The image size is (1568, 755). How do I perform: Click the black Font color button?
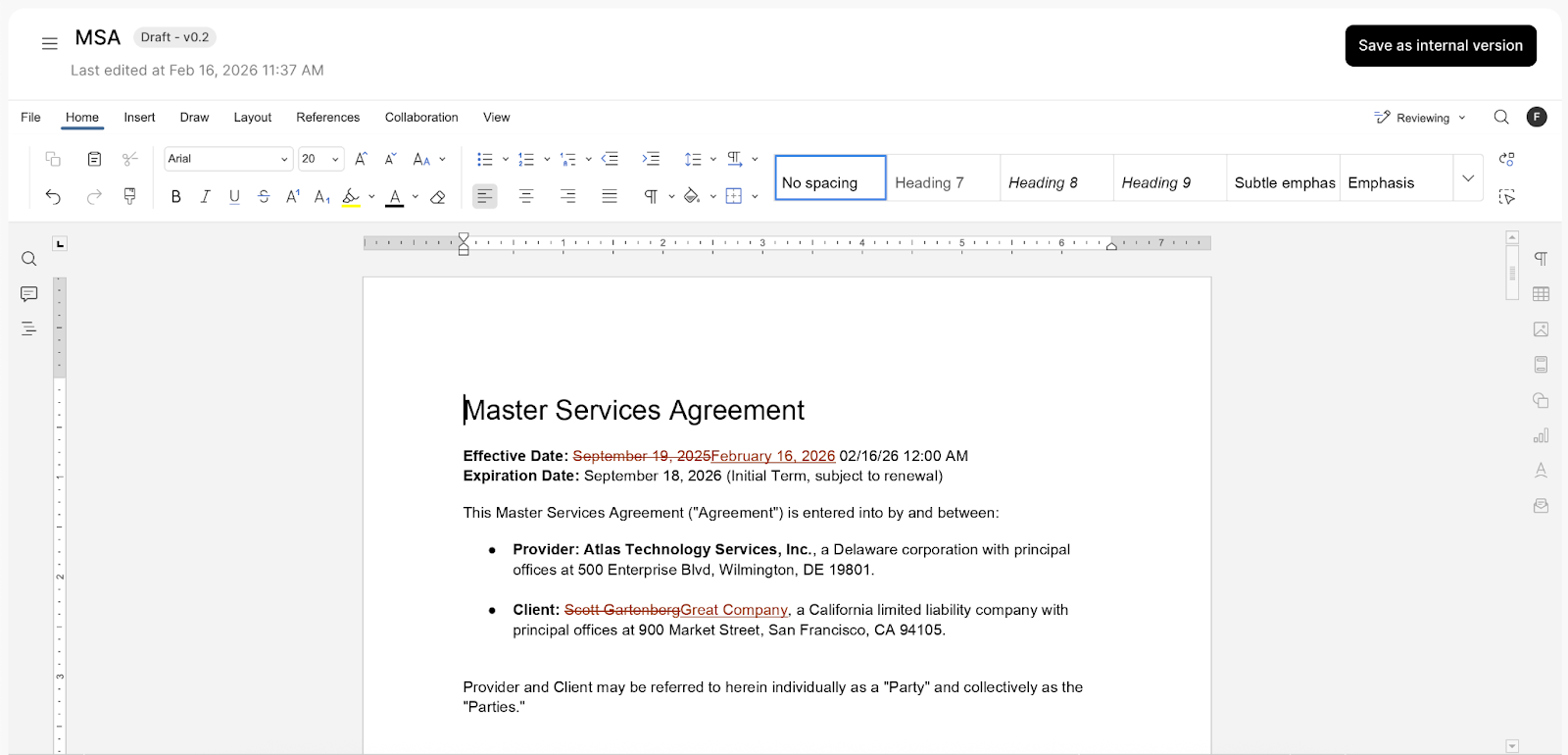click(395, 197)
